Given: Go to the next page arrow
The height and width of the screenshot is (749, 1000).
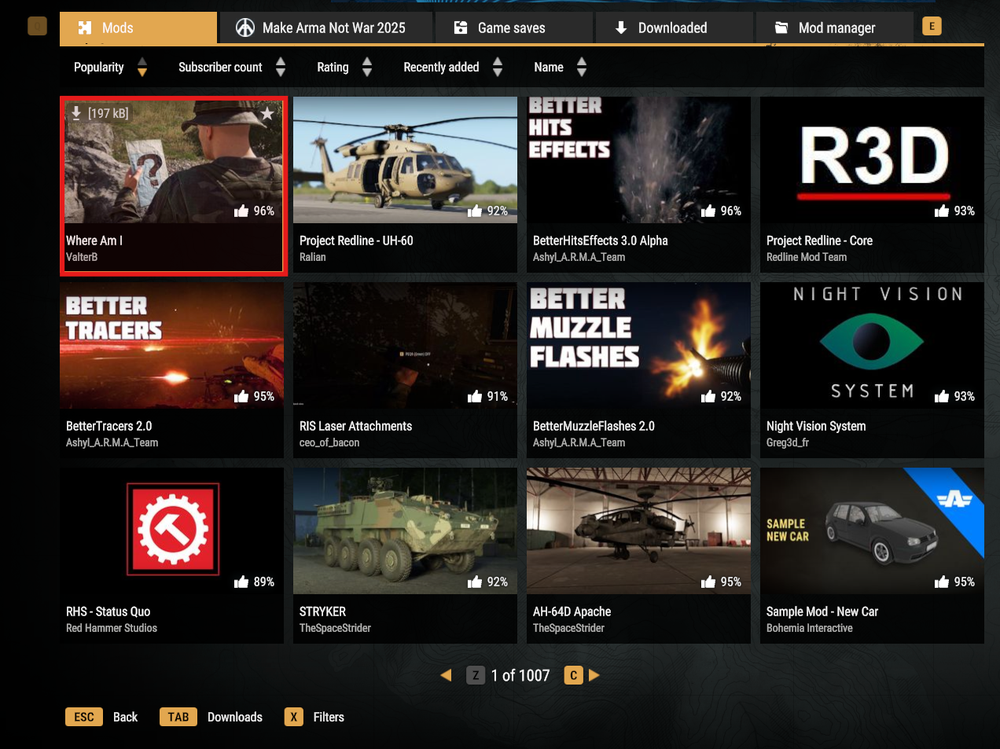Looking at the screenshot, I should 594,675.
